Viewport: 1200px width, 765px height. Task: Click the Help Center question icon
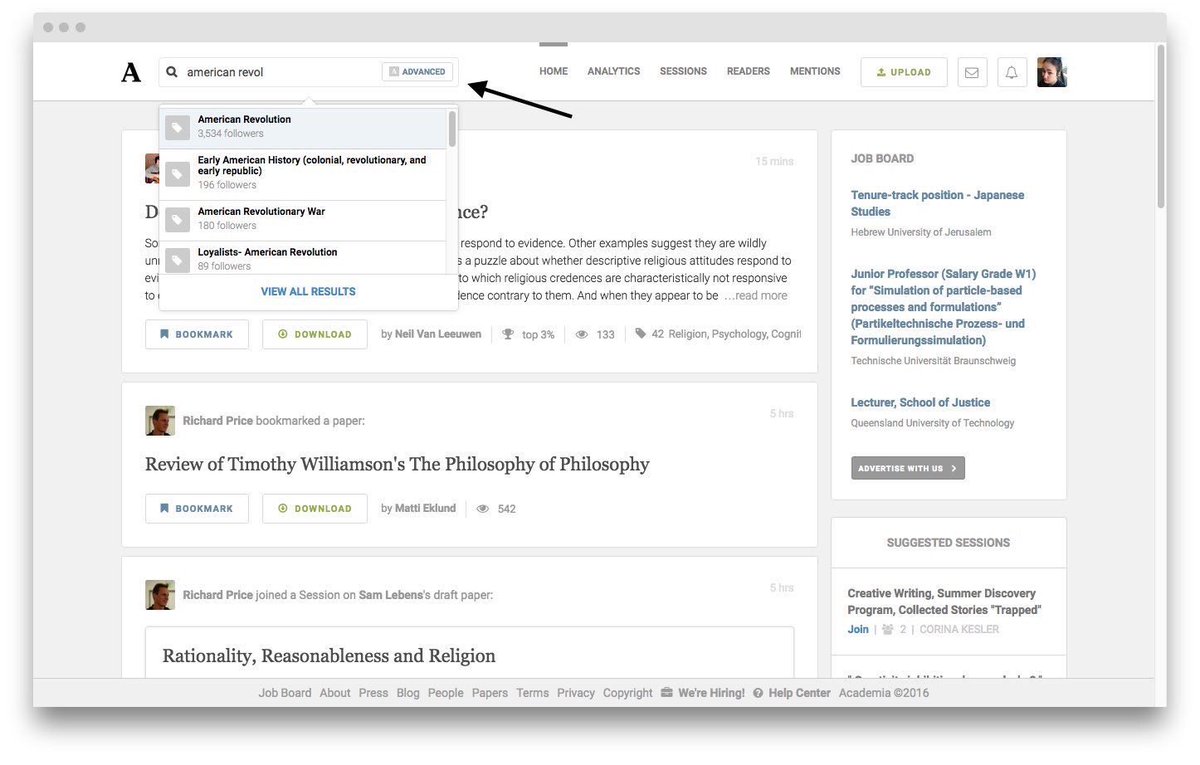pos(758,693)
